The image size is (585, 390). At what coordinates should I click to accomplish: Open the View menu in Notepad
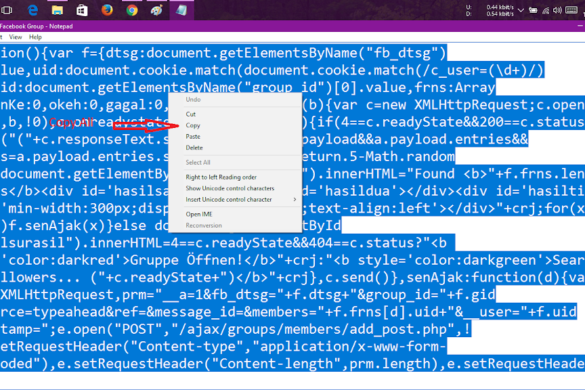click(15, 37)
